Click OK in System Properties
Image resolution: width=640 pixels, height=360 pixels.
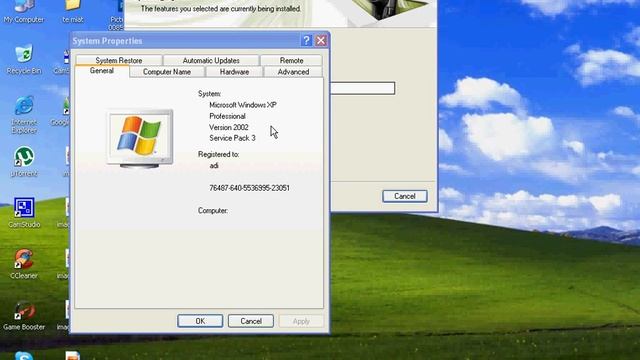tap(200, 321)
